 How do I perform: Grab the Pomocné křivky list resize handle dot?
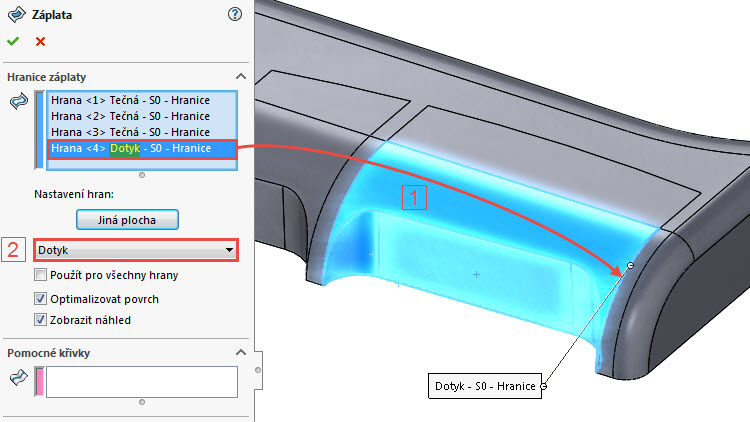pos(142,402)
